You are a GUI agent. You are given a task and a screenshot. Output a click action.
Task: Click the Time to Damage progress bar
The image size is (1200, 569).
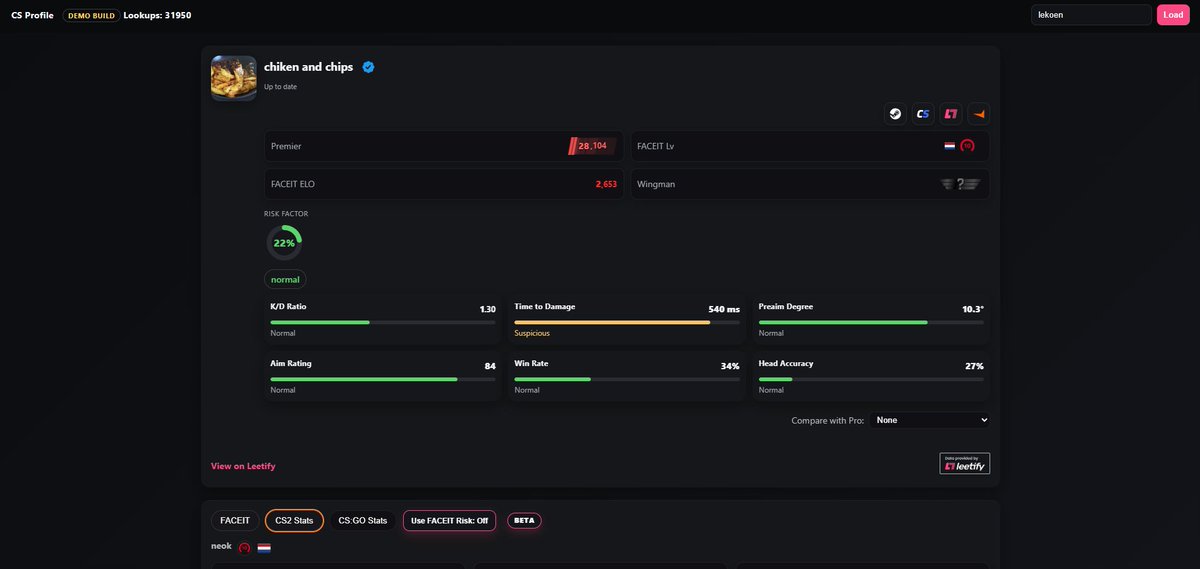pos(627,322)
